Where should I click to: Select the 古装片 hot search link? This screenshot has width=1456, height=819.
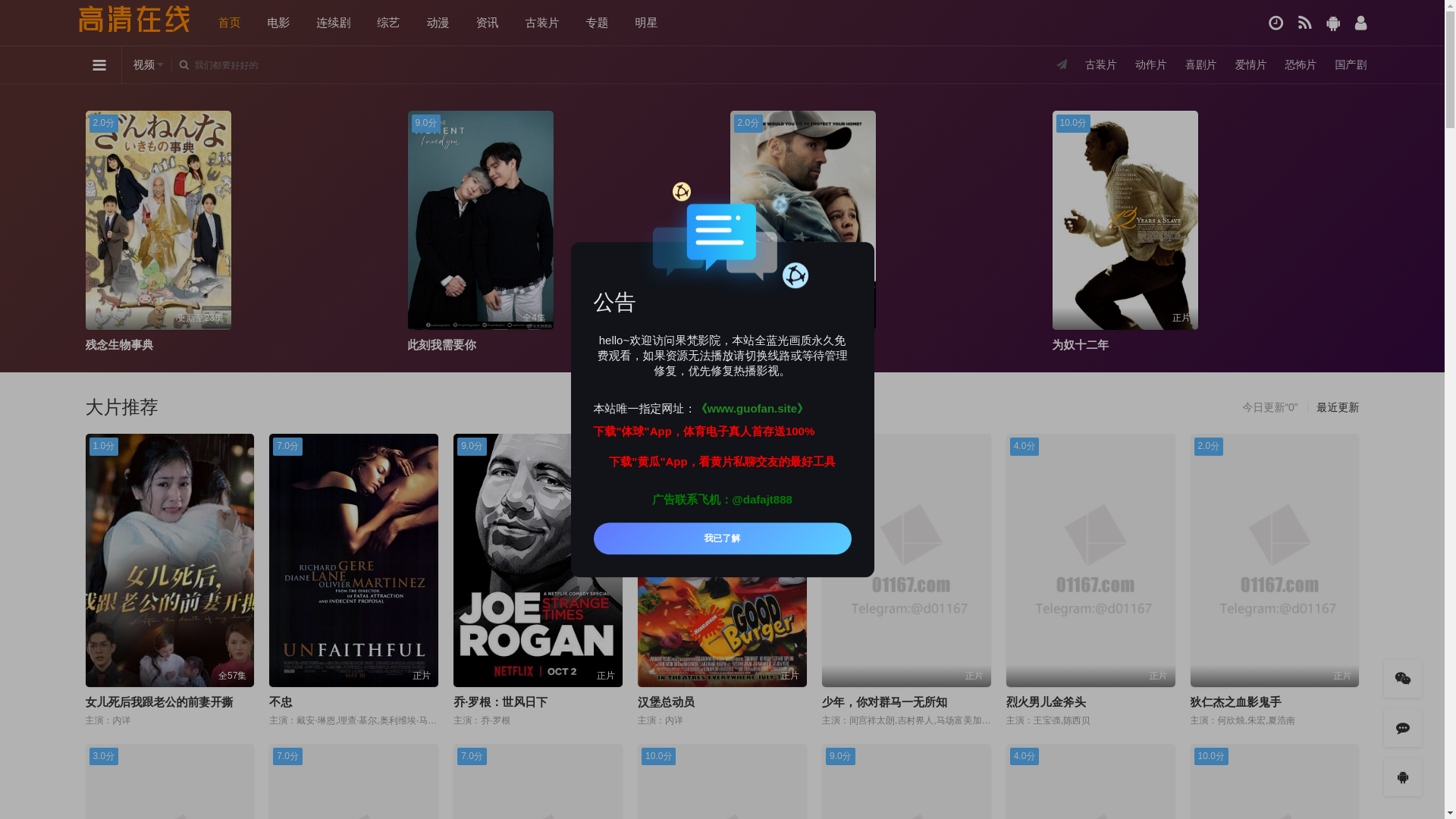click(1100, 65)
